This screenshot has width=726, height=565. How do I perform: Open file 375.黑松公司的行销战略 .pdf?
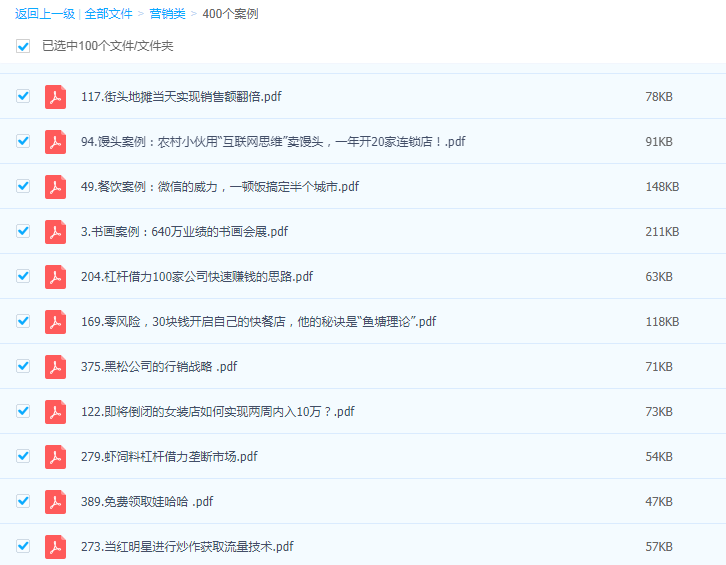click(158, 367)
